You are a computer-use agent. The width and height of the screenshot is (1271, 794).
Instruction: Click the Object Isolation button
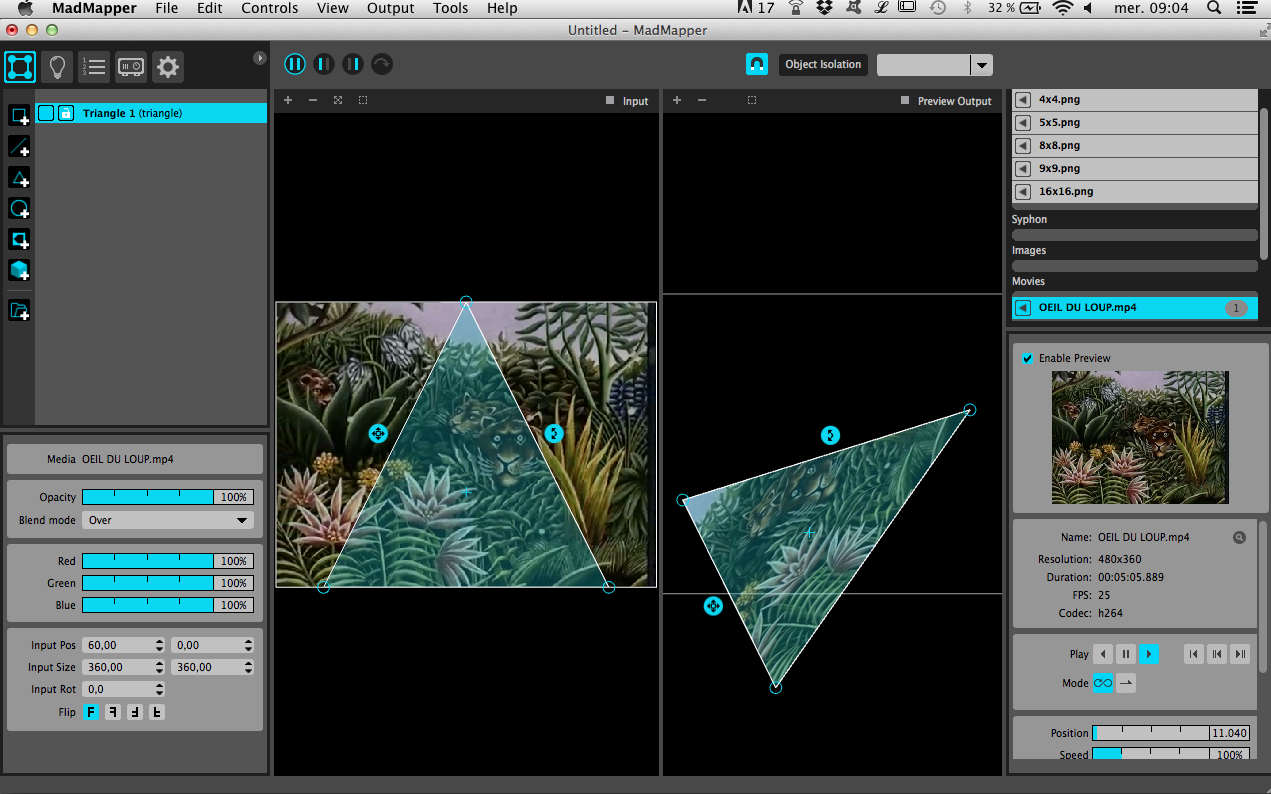click(x=822, y=64)
